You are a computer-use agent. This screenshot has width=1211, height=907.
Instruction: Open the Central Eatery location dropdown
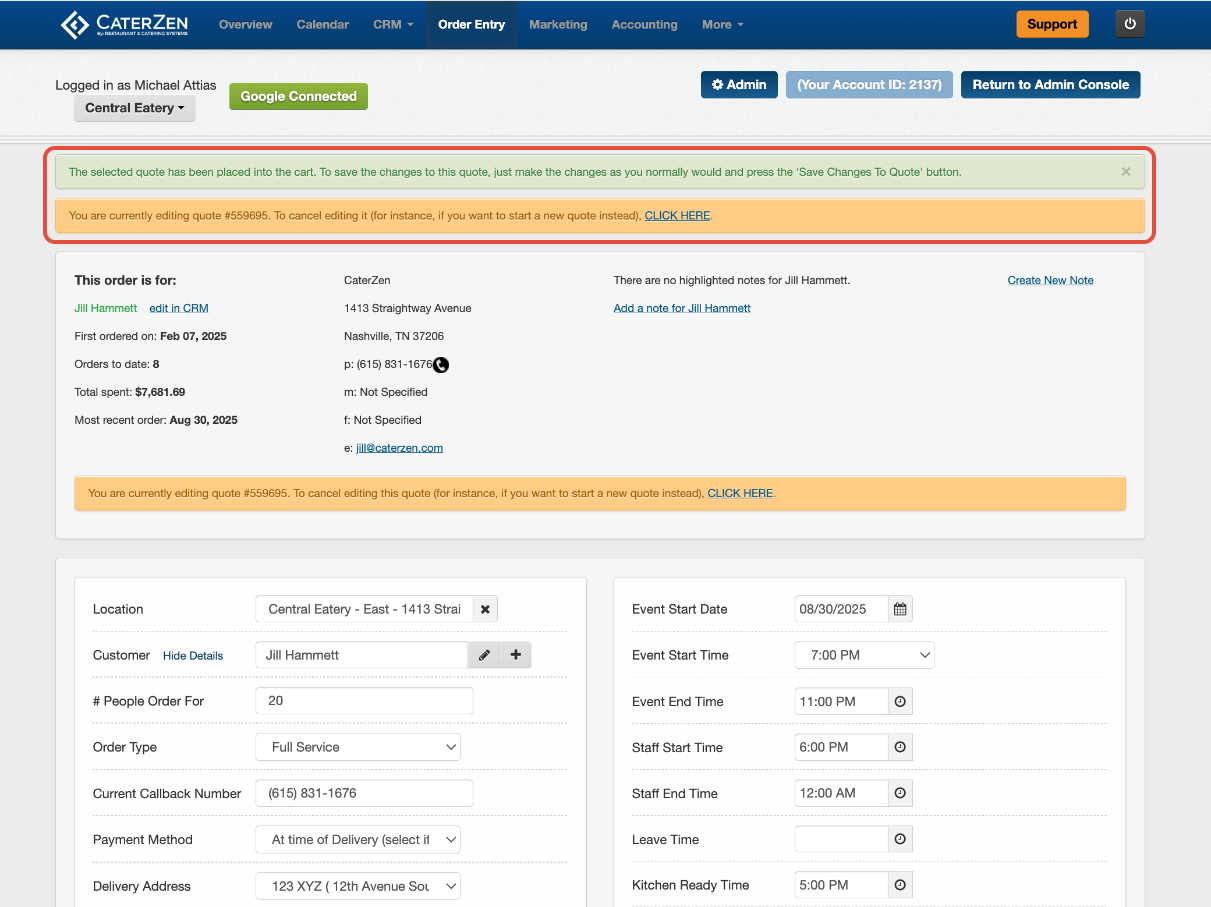[x=135, y=108]
